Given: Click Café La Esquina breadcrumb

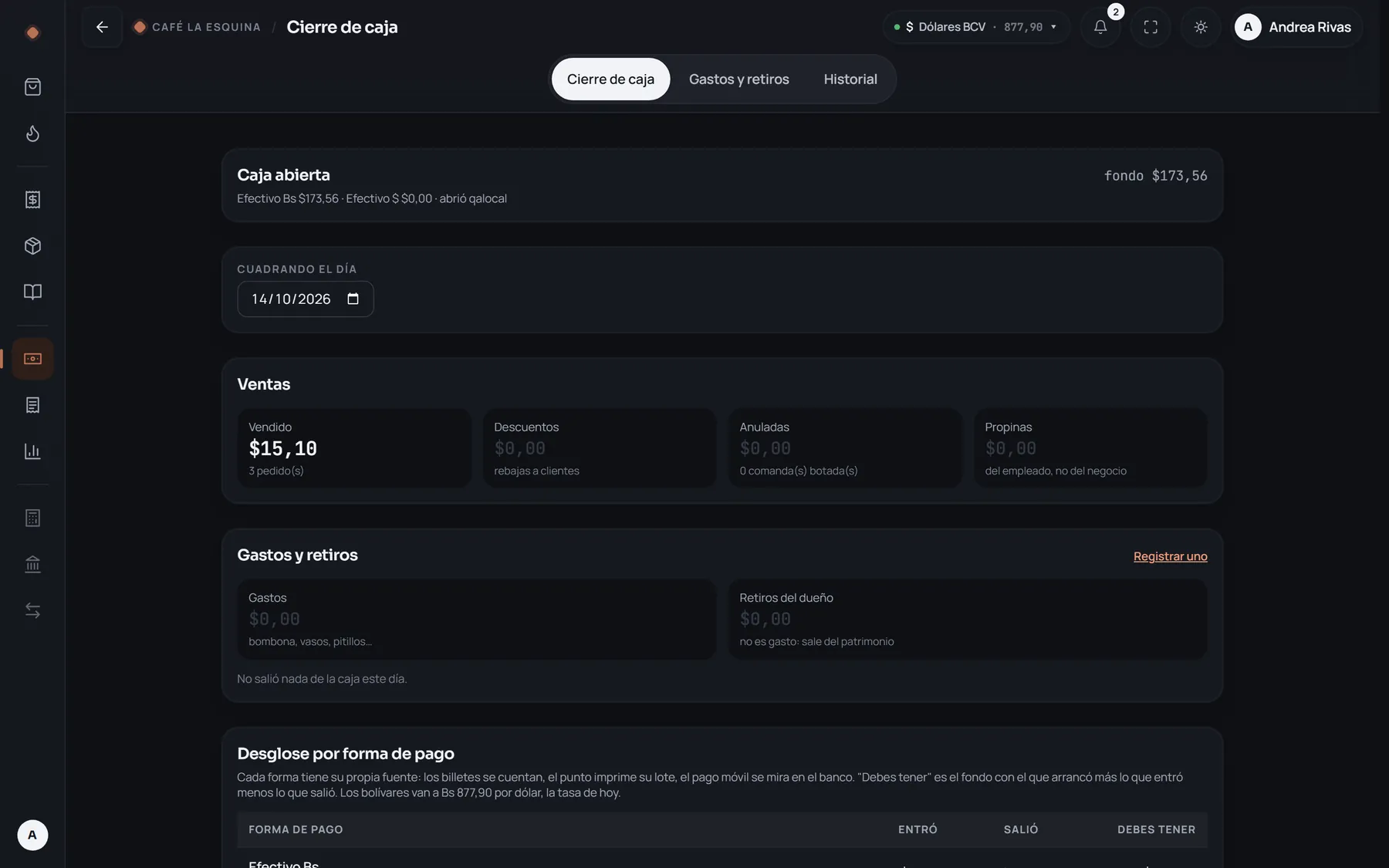Looking at the screenshot, I should pyautogui.click(x=198, y=27).
